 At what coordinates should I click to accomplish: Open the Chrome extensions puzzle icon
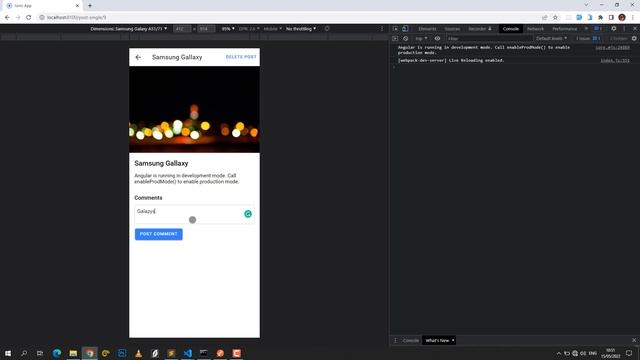coord(600,18)
